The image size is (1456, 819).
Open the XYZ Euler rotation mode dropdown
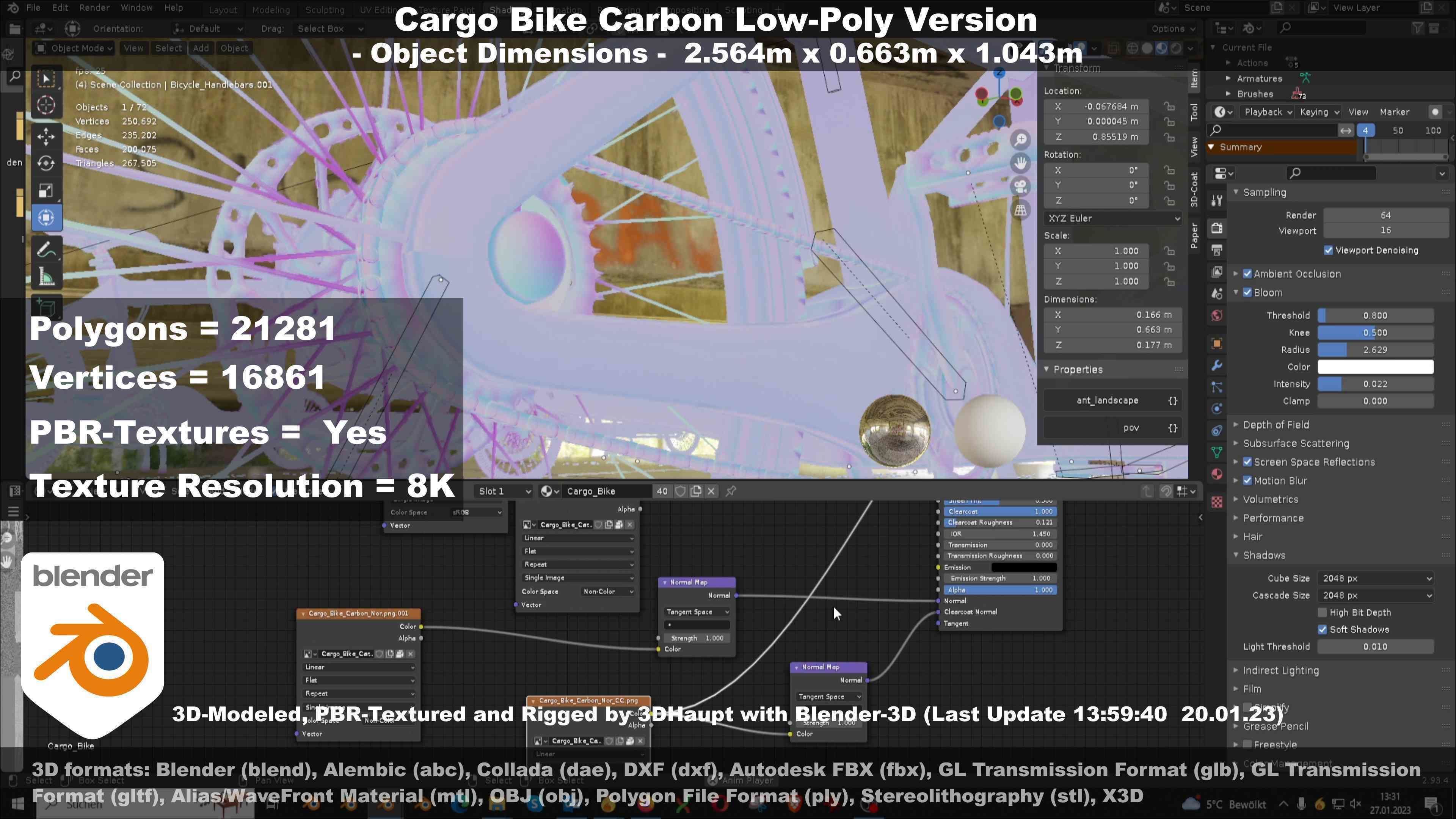point(1113,218)
